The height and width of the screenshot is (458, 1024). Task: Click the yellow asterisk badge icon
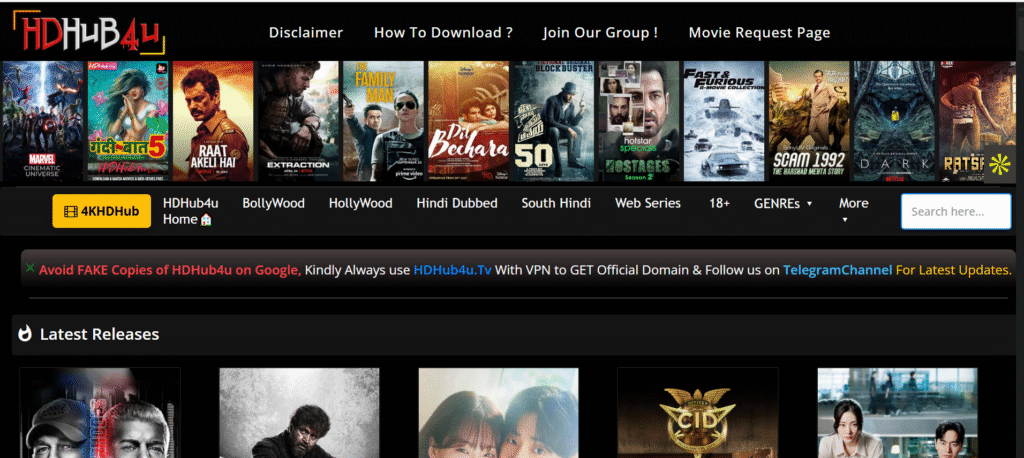pos(1000,166)
